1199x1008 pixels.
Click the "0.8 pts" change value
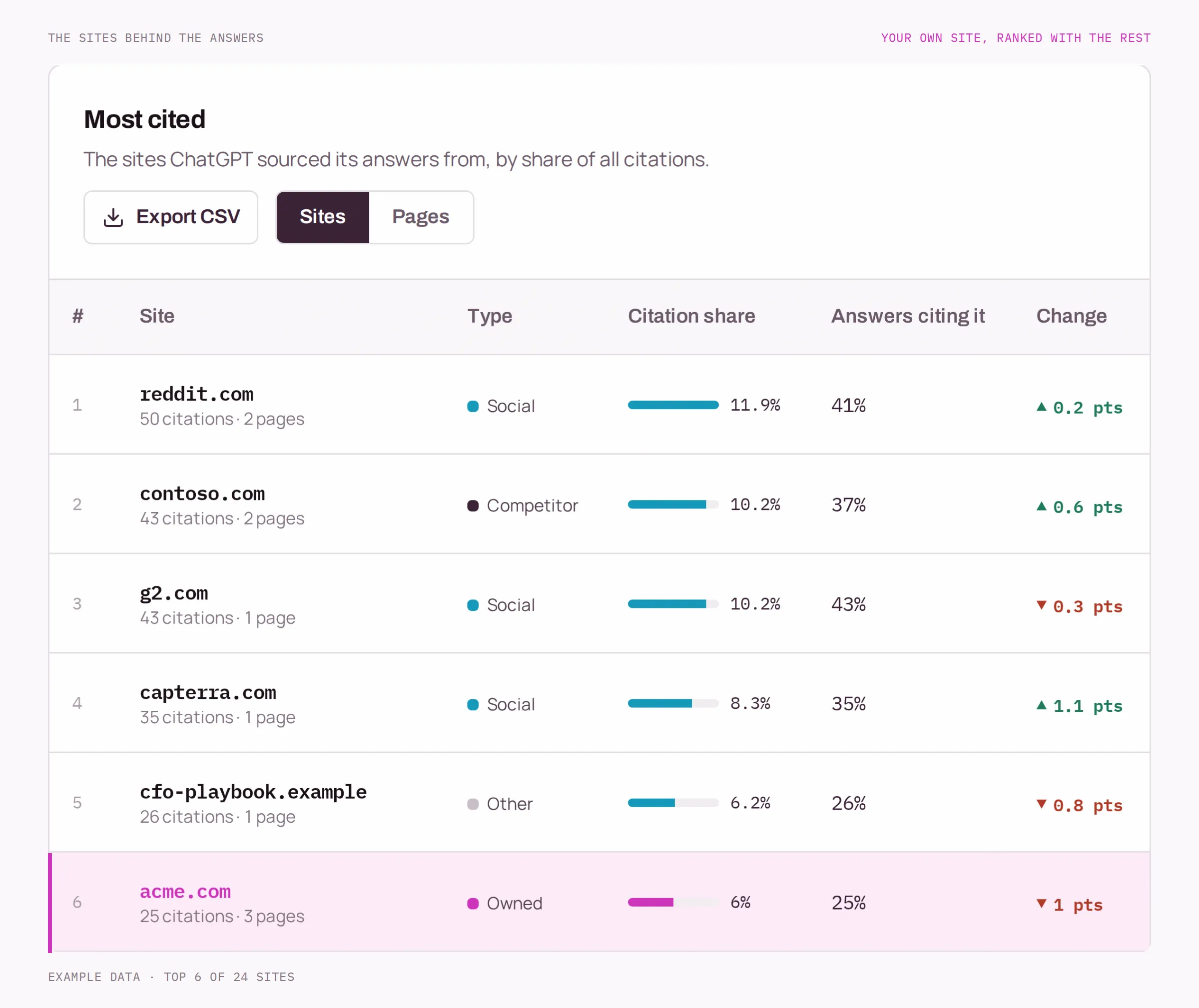(x=1088, y=806)
